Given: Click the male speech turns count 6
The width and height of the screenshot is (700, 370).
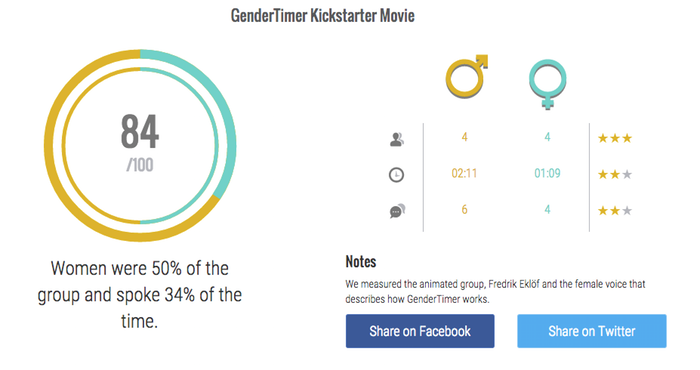Looking at the screenshot, I should pos(464,210).
